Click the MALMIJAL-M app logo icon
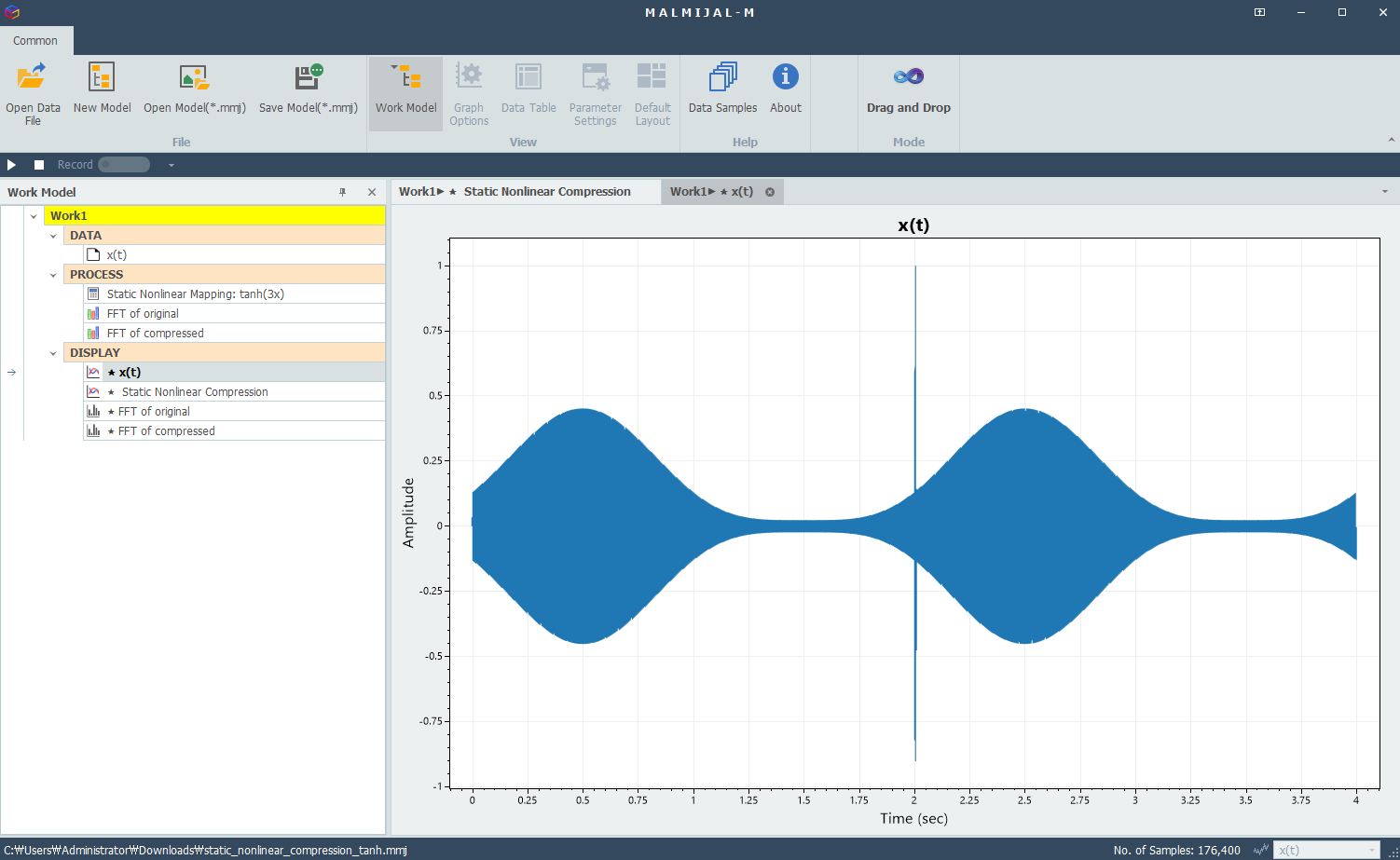This screenshot has width=1400, height=860. [x=12, y=12]
